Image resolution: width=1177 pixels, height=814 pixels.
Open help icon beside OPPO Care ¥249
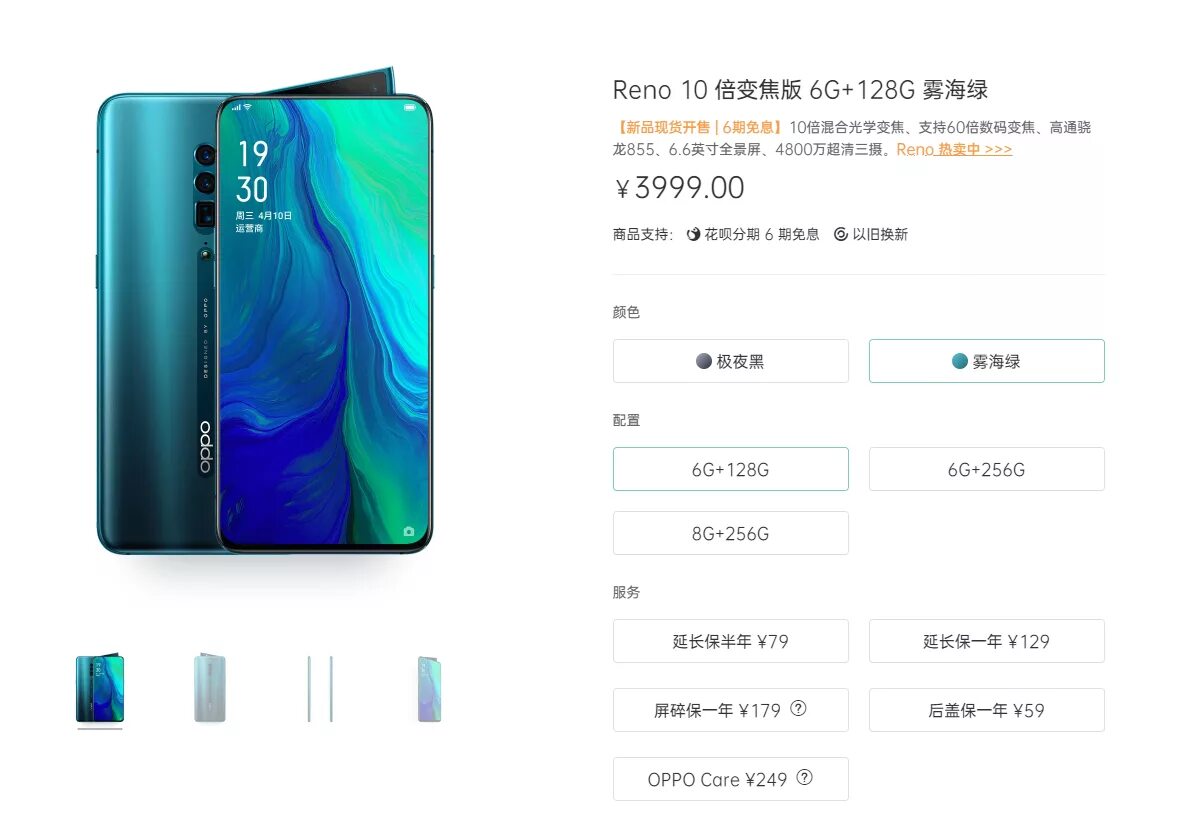[805, 777]
